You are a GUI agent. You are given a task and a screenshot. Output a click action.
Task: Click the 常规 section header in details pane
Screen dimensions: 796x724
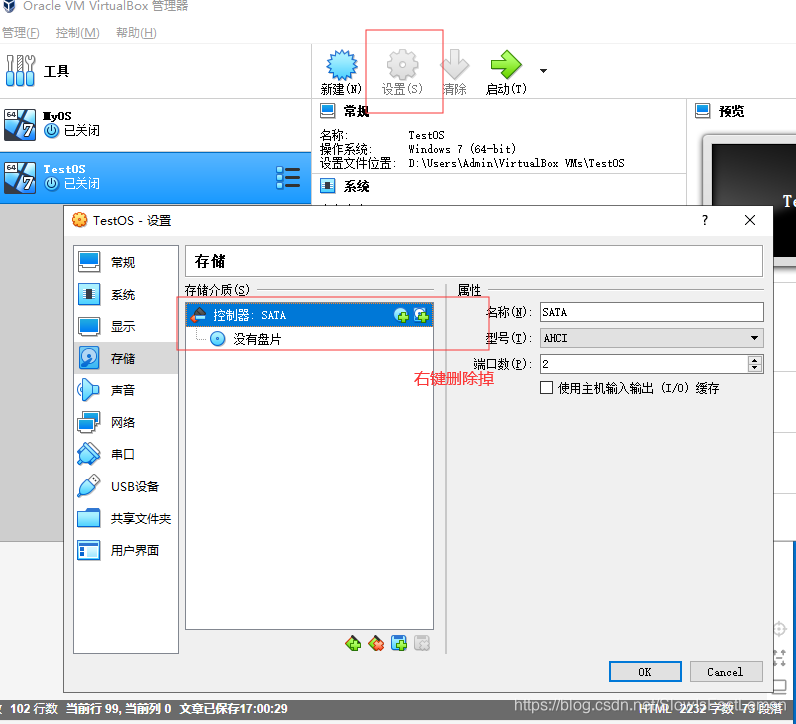356,111
